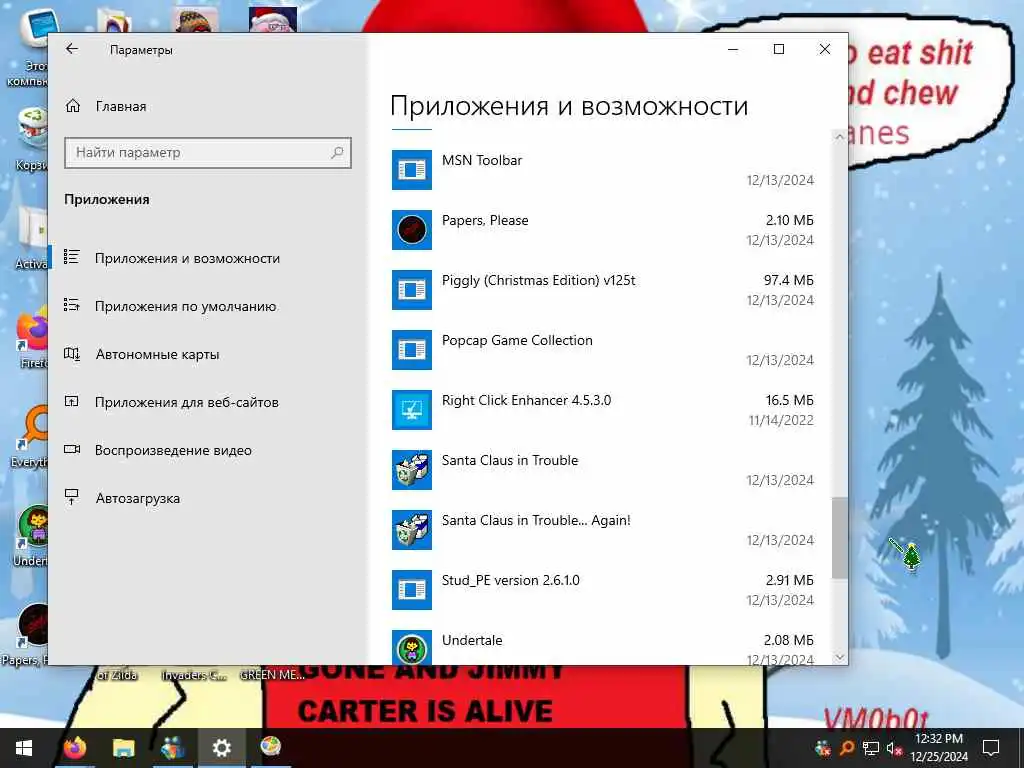Screen dimensions: 1024x768
Task: Click the Right Click Enhancer icon
Action: coord(411,410)
